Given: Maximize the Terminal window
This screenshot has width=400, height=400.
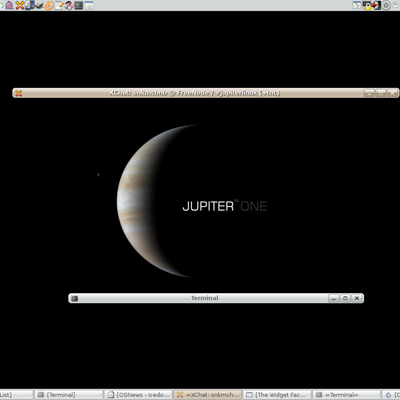Looking at the screenshot, I should click(x=345, y=298).
